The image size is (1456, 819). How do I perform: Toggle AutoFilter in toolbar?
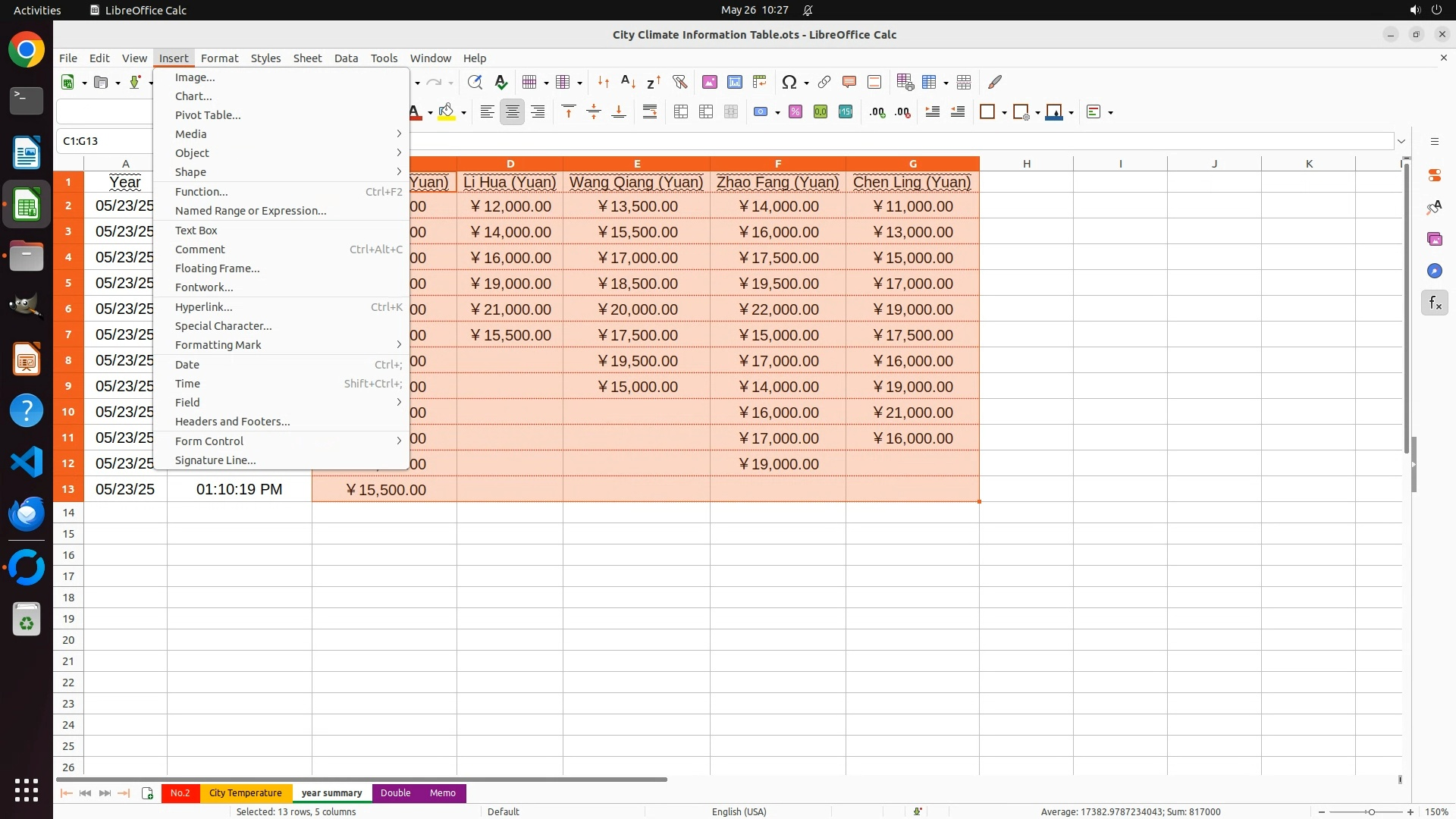tap(679, 82)
